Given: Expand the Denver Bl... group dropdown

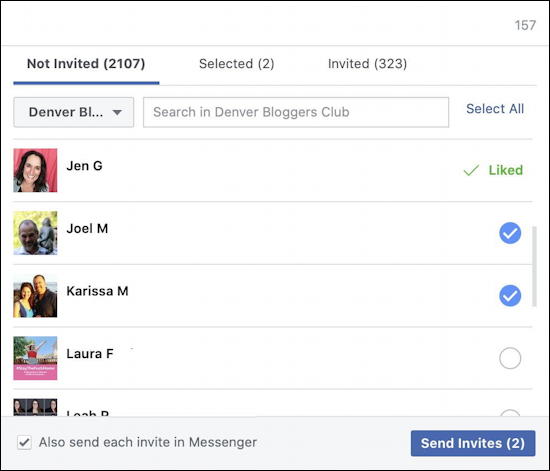Looking at the screenshot, I should pyautogui.click(x=74, y=112).
